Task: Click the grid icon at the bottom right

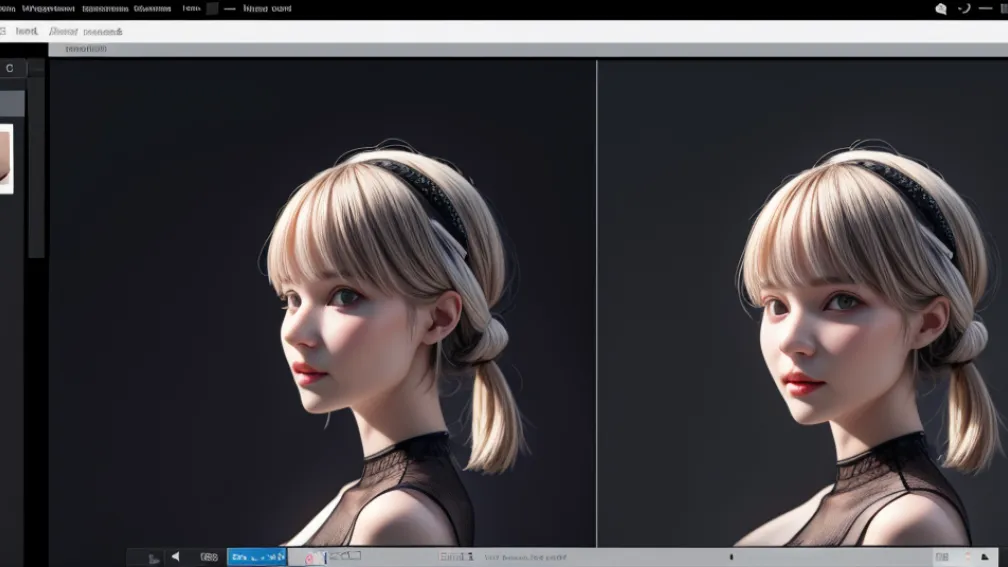Action: tap(942, 557)
